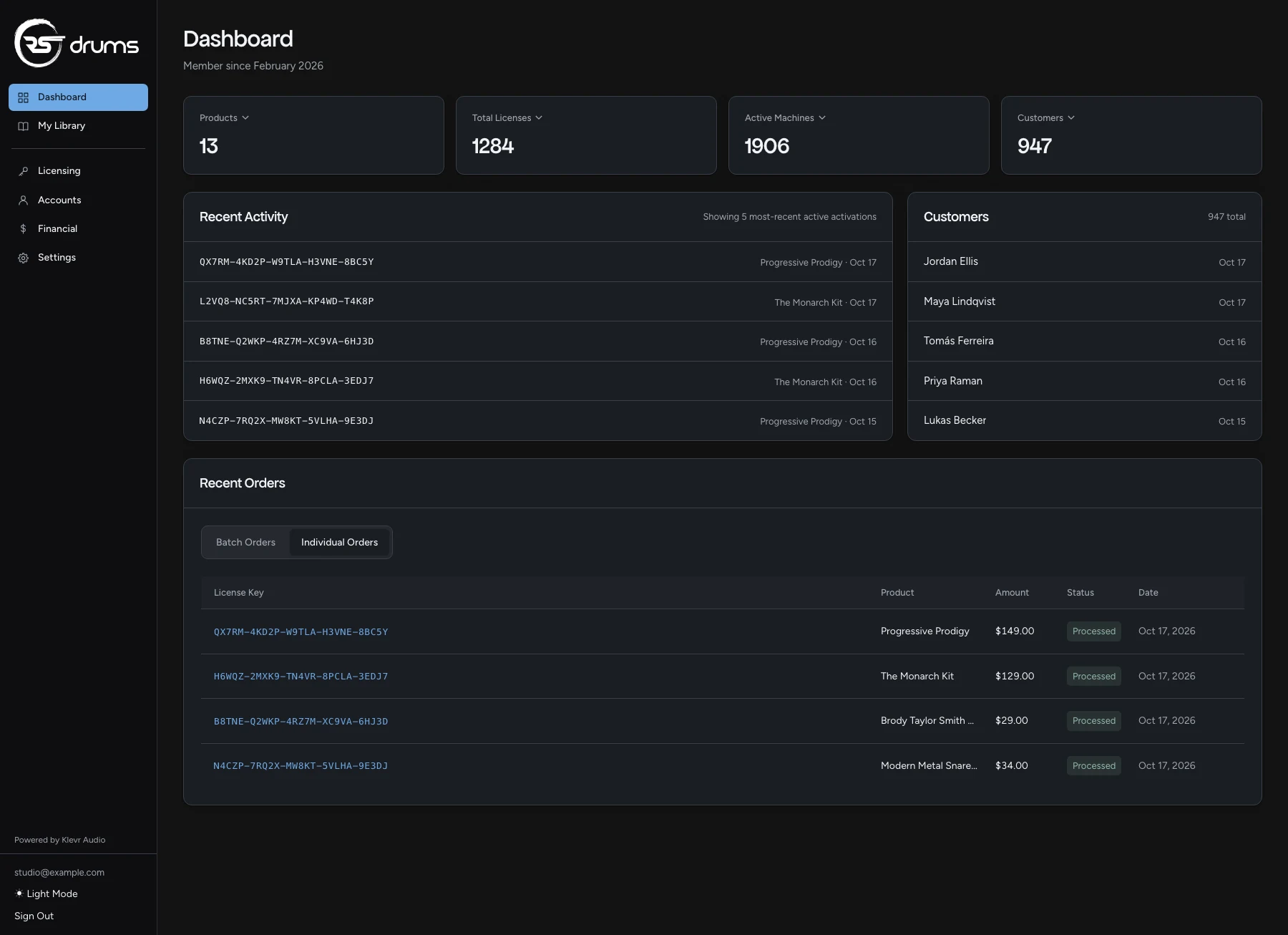Image resolution: width=1288 pixels, height=935 pixels.
Task: Open the Financial section
Action: tap(78, 229)
